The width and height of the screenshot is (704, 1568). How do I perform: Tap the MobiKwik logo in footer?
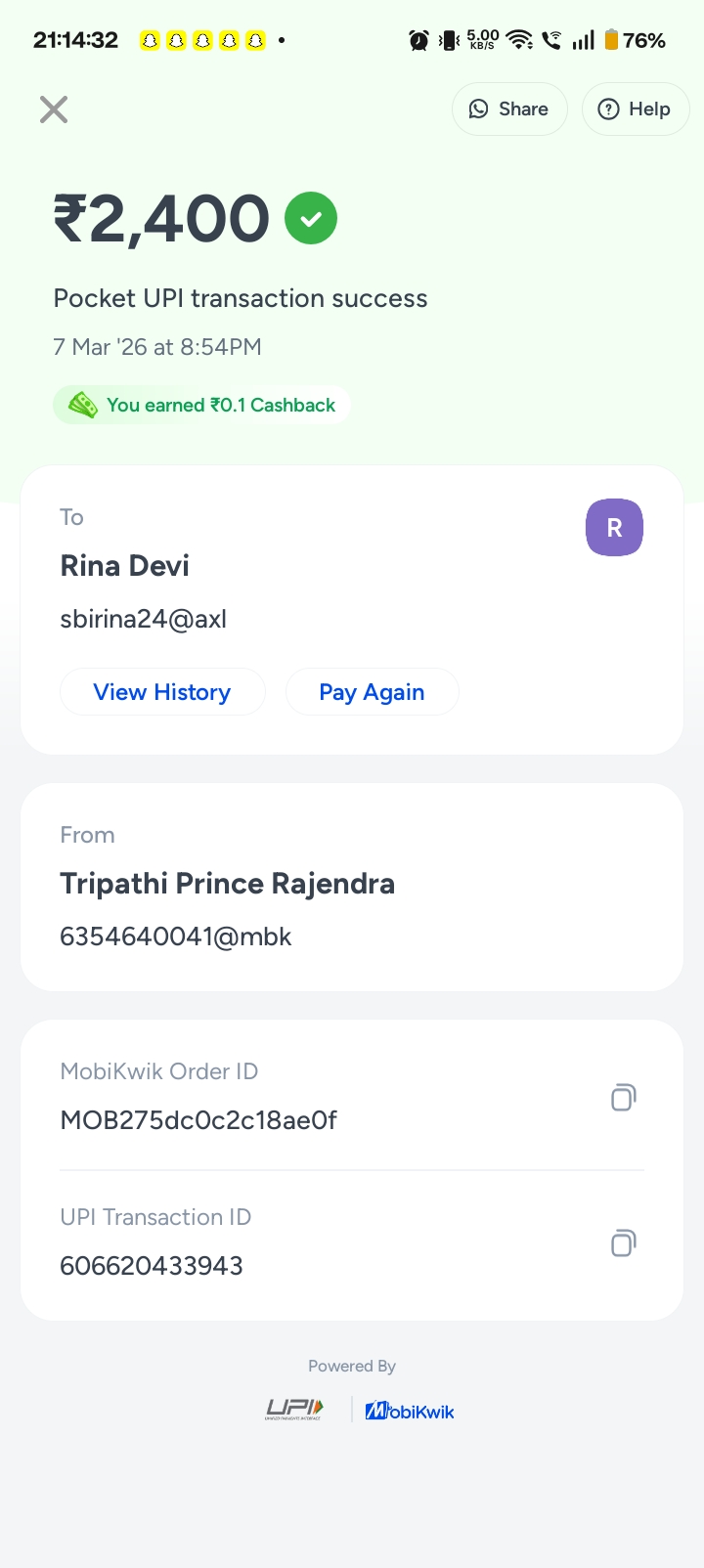click(410, 1411)
